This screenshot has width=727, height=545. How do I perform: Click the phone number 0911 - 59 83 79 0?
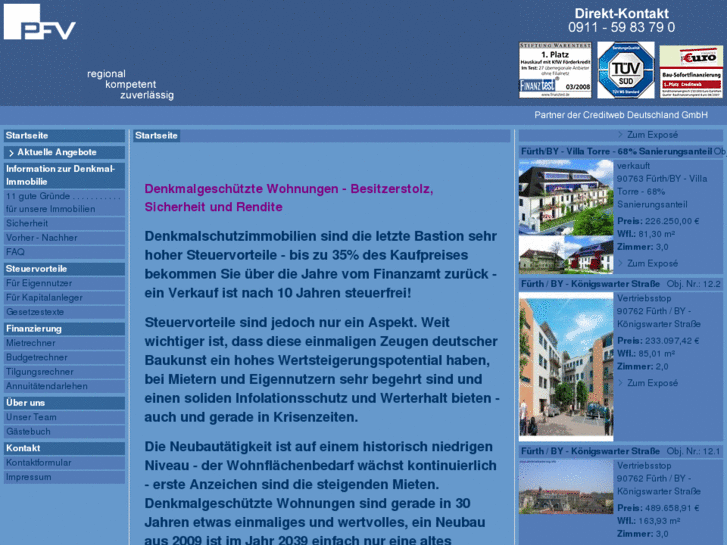tap(621, 27)
